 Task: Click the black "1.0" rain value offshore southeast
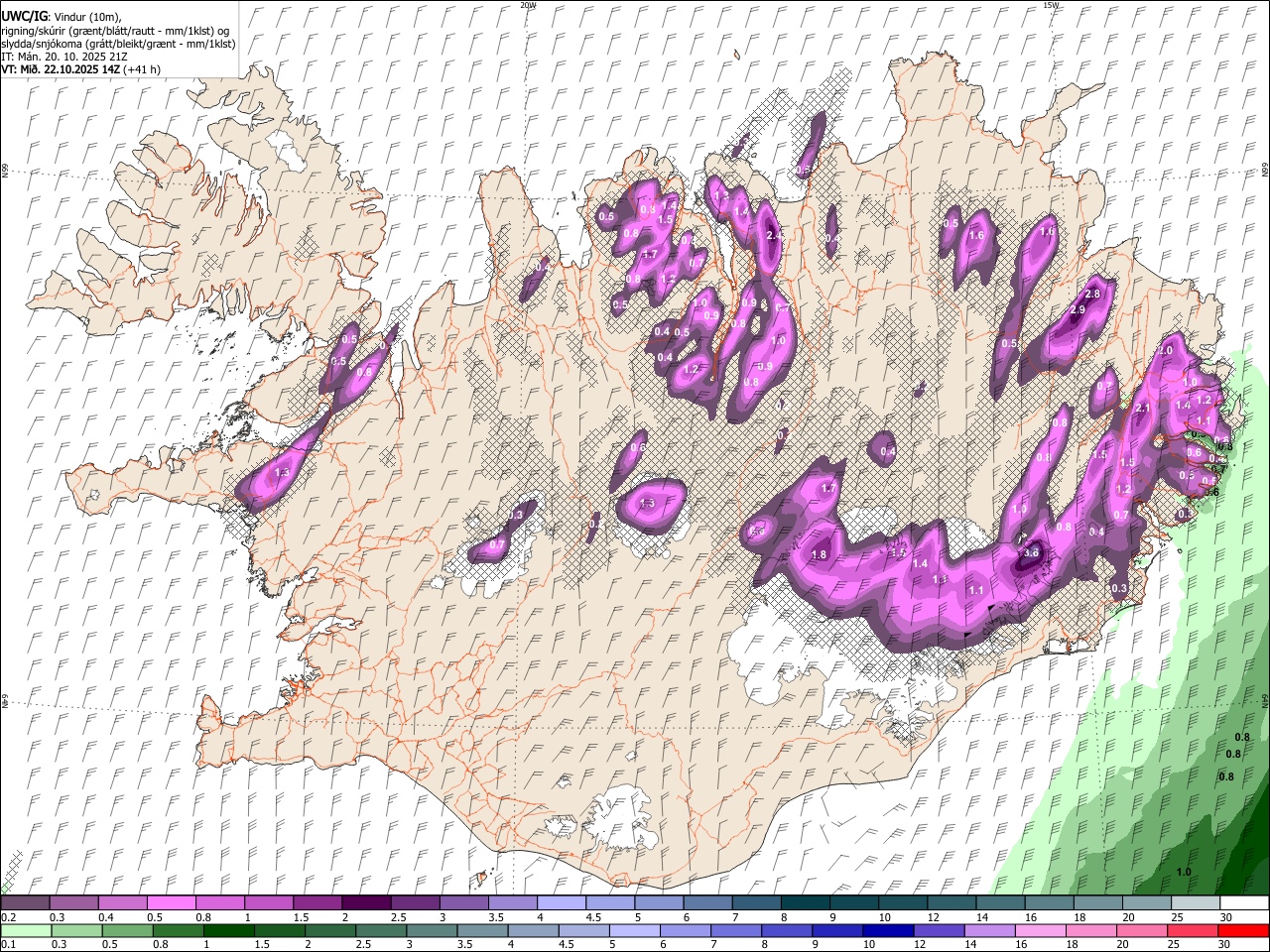coord(1184,872)
